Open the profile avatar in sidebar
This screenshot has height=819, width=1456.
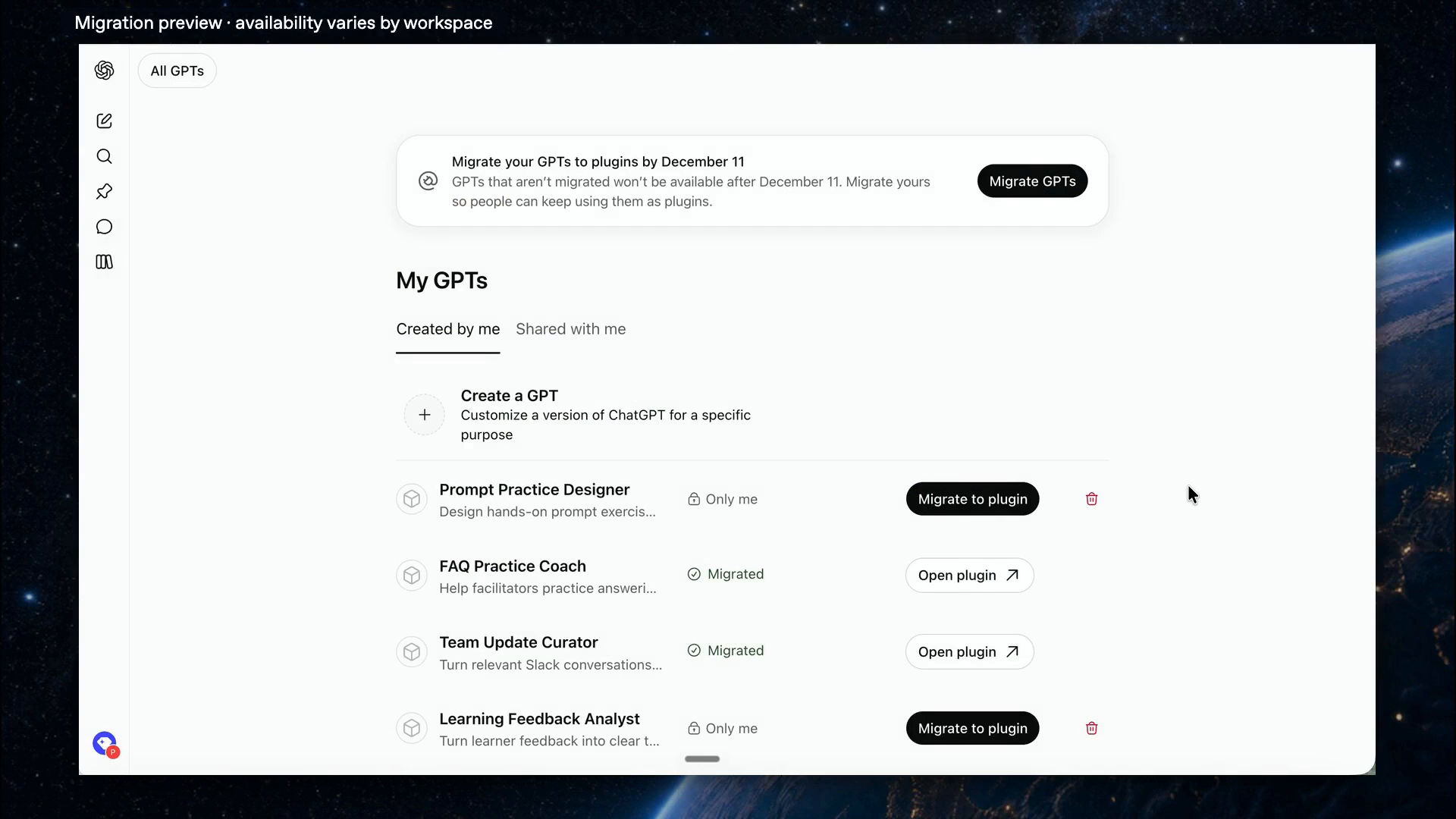click(x=105, y=744)
